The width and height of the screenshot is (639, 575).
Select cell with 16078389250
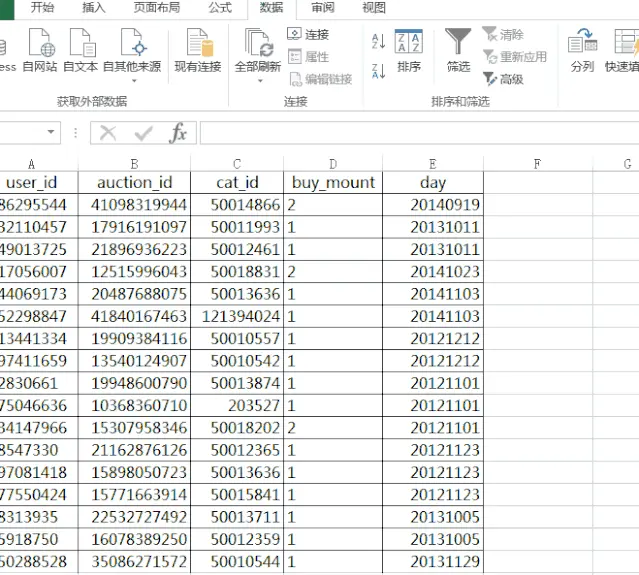134,539
